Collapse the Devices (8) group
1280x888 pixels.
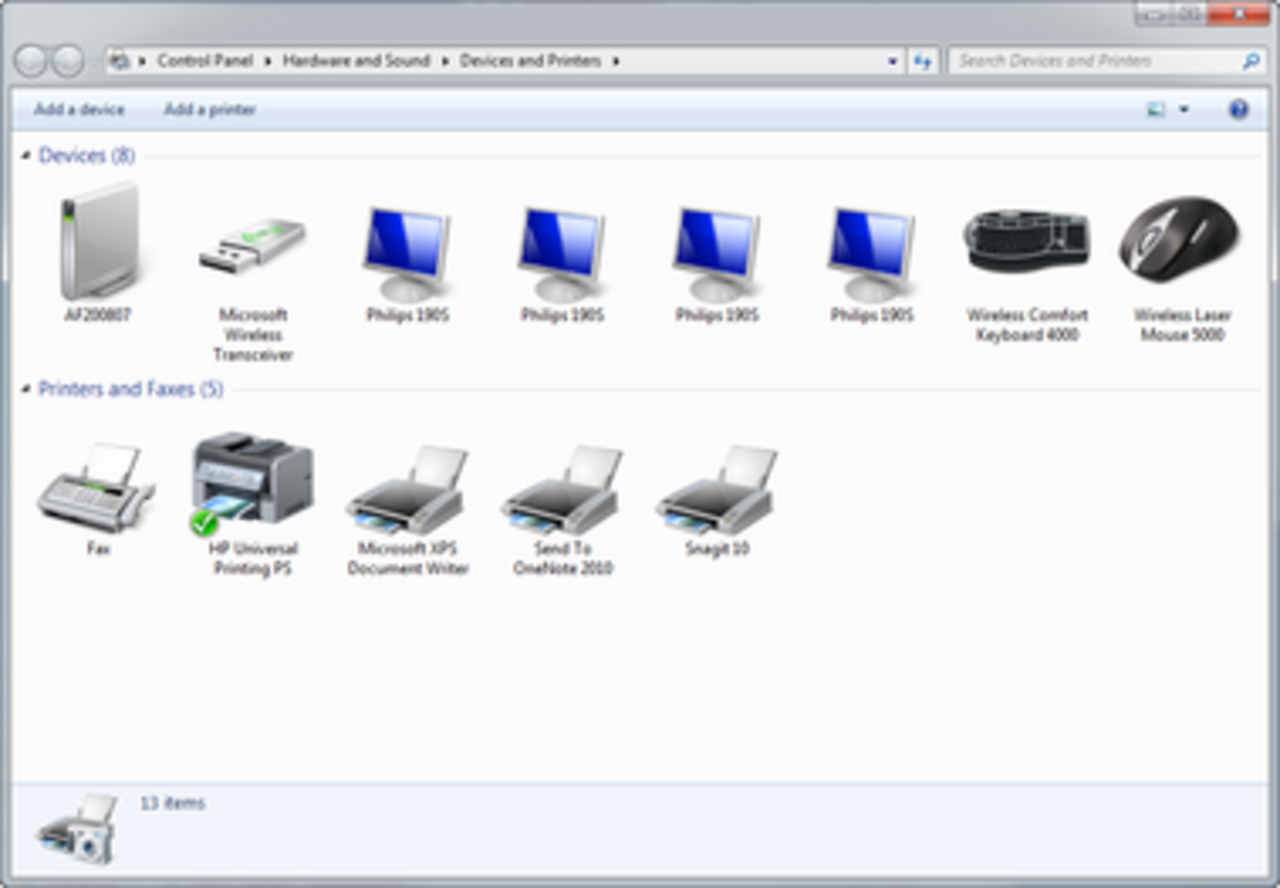tap(25, 156)
